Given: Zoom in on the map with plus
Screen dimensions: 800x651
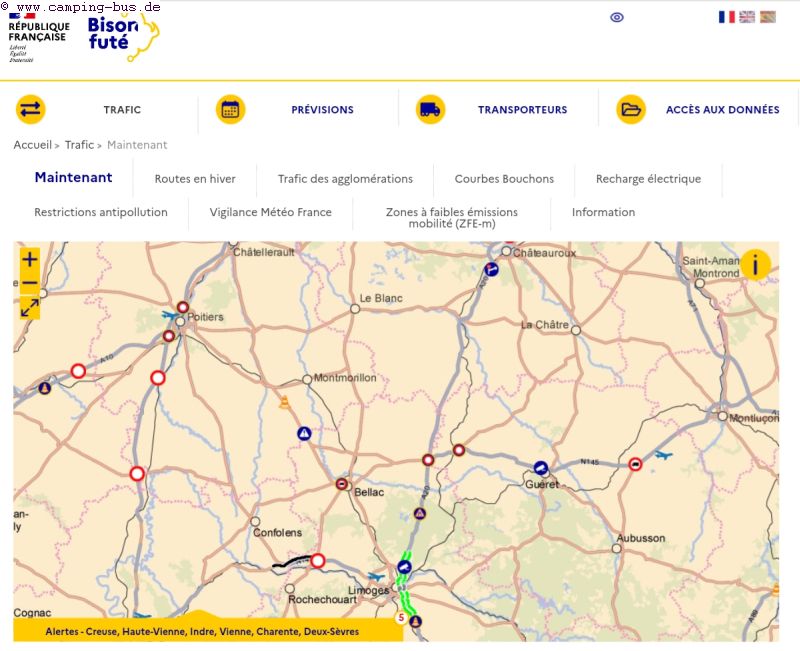Looking at the screenshot, I should tap(30, 260).
